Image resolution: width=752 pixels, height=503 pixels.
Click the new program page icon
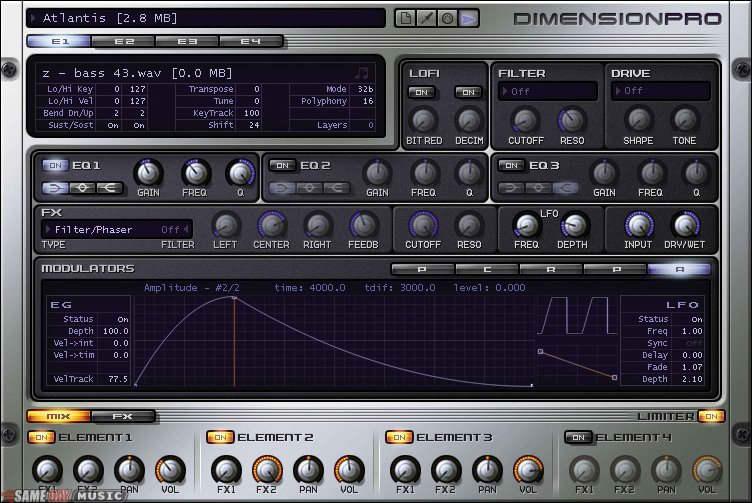(406, 18)
